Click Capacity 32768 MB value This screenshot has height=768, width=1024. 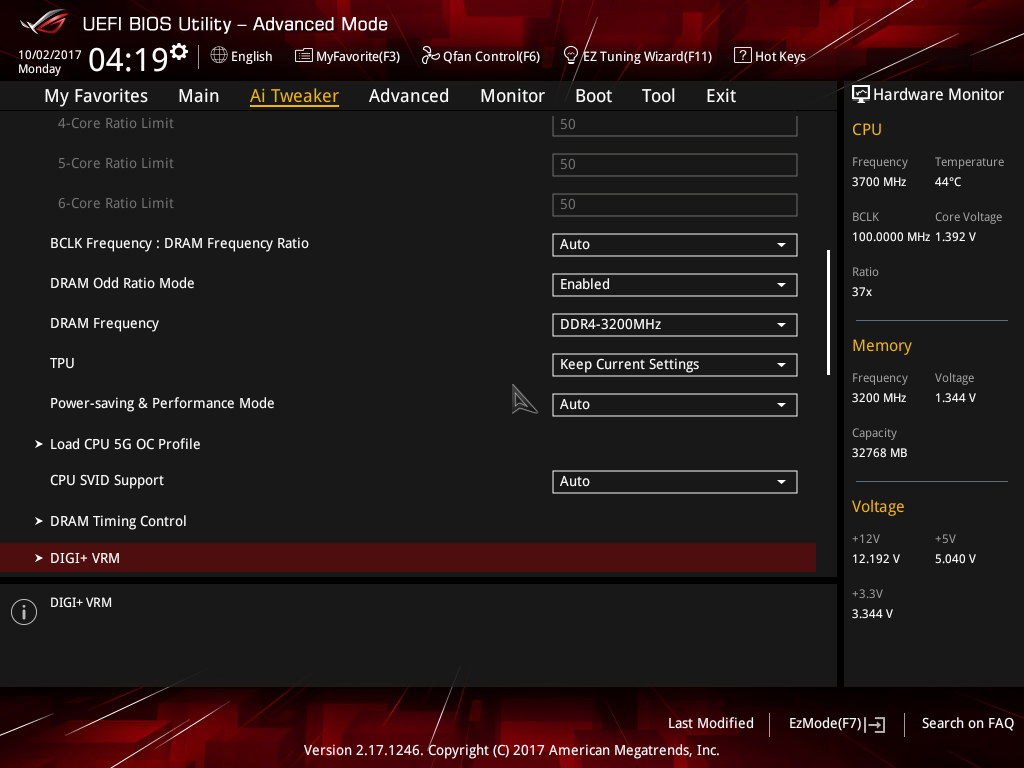coord(879,453)
